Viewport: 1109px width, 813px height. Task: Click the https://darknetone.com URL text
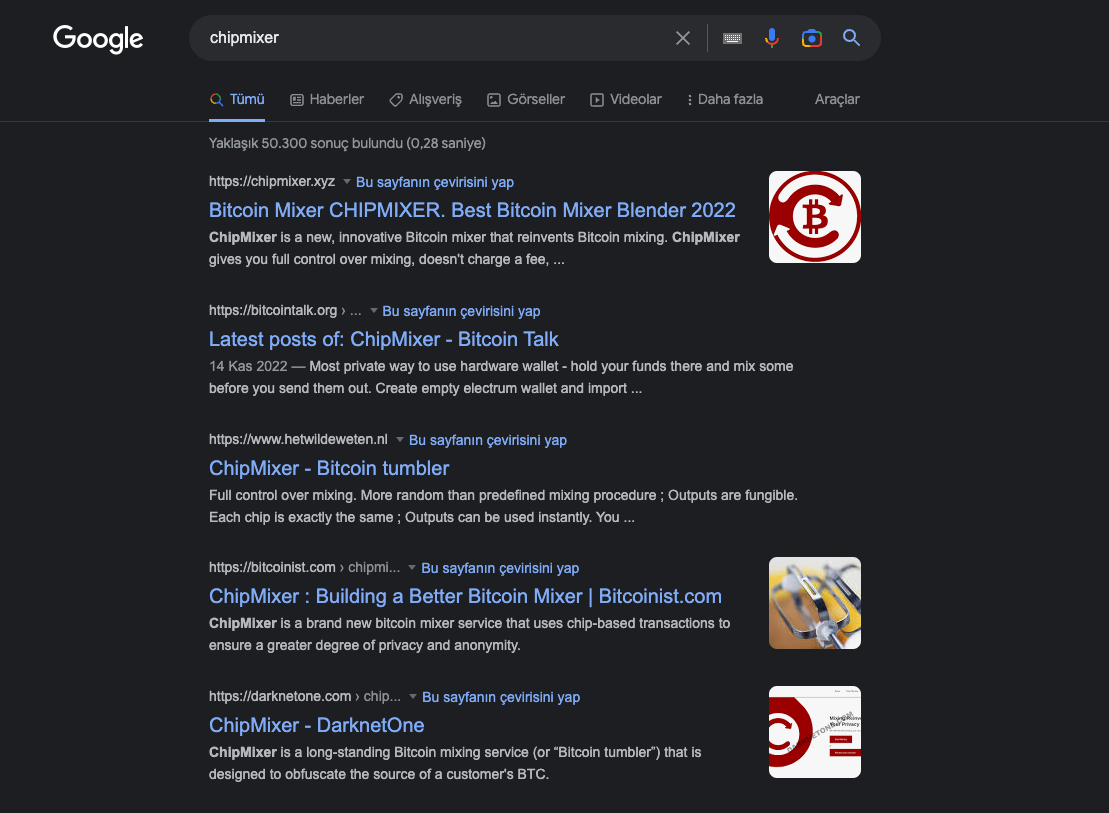(280, 696)
